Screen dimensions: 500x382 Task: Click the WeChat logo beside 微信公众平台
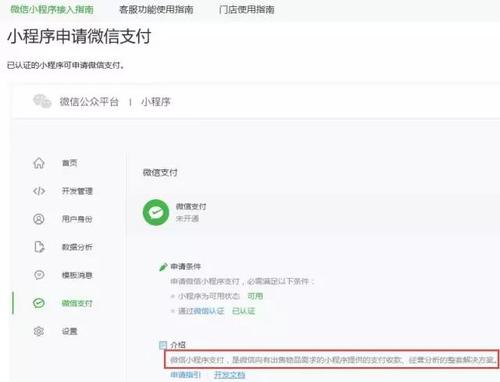[42, 101]
